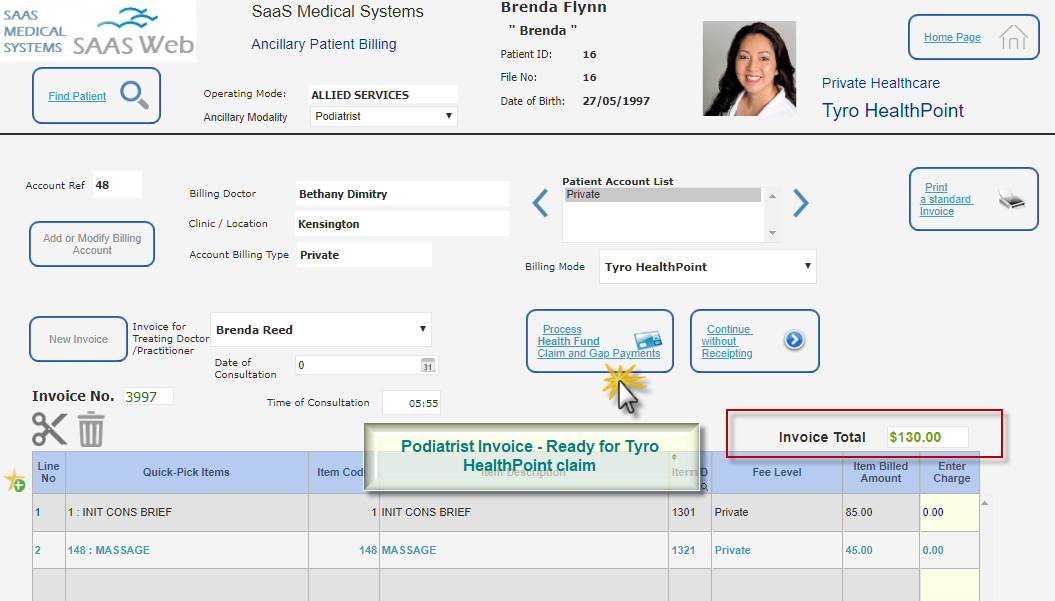Click the blue arrow Continue icon
Screen dimensions: 1055x601
point(794,340)
